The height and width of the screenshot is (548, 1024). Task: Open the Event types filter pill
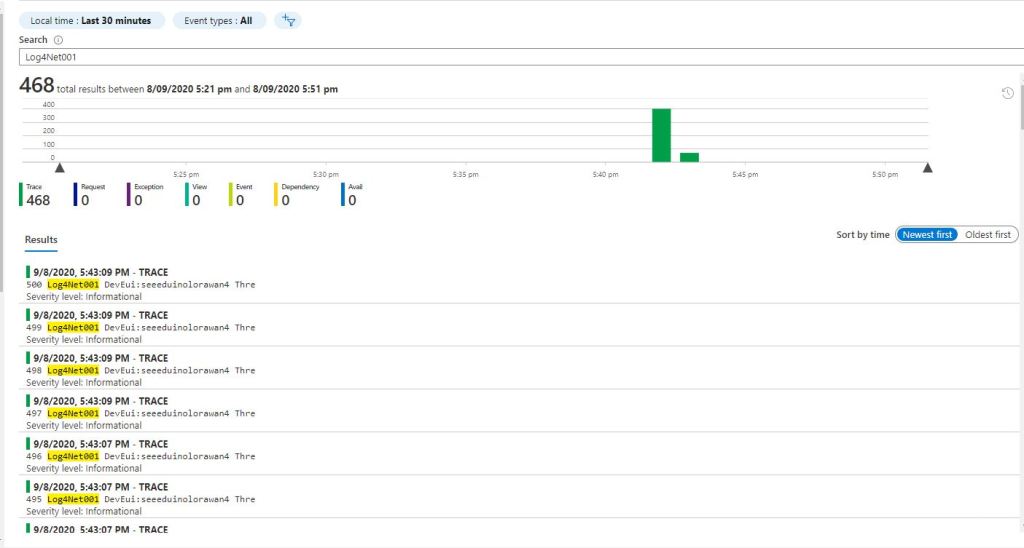(218, 20)
